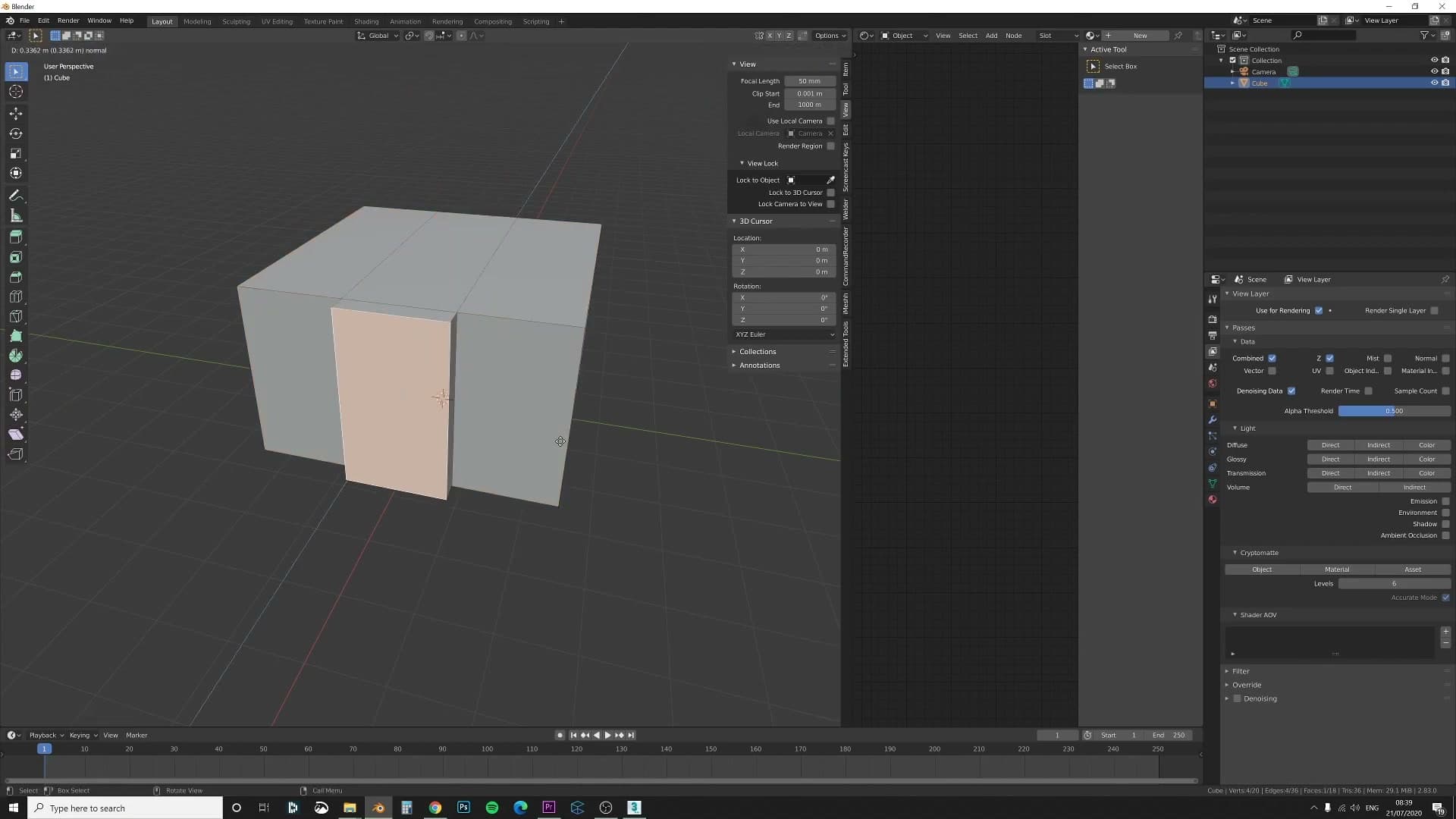
Task: Click the Focal Length 50 mm field
Action: (809, 81)
